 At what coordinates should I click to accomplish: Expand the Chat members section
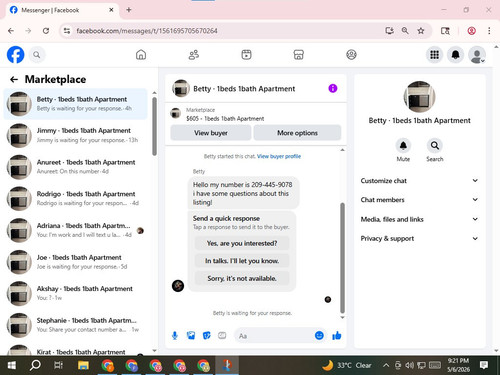point(419,200)
